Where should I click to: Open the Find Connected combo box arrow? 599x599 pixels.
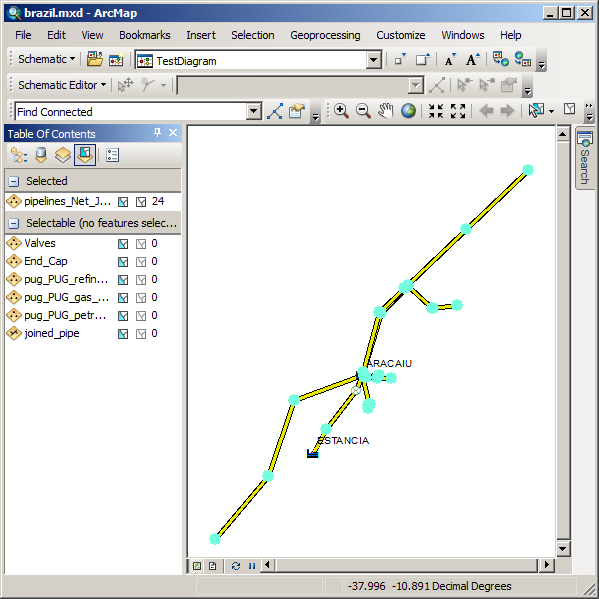[x=253, y=112]
